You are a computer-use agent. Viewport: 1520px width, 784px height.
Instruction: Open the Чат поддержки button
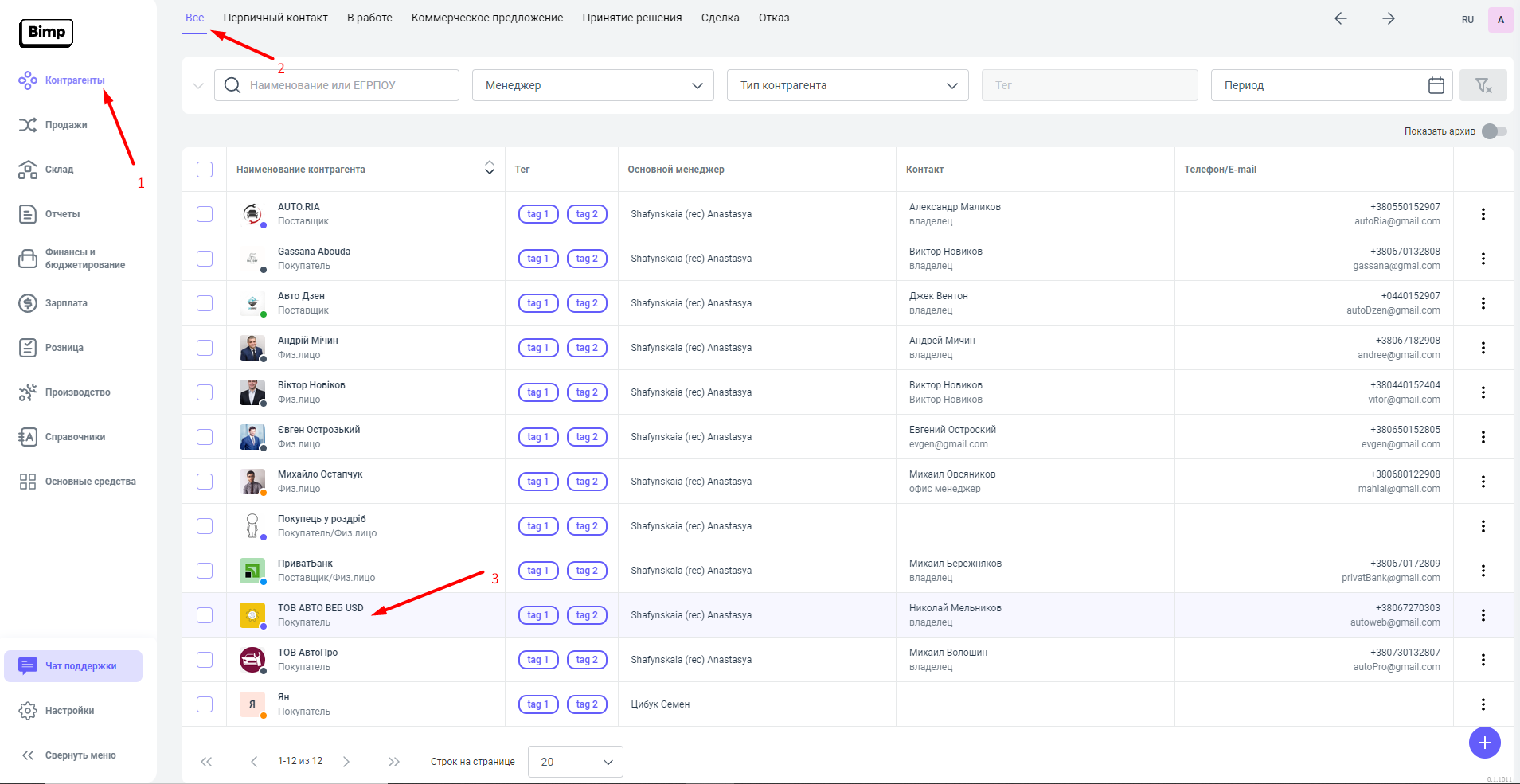pos(73,666)
